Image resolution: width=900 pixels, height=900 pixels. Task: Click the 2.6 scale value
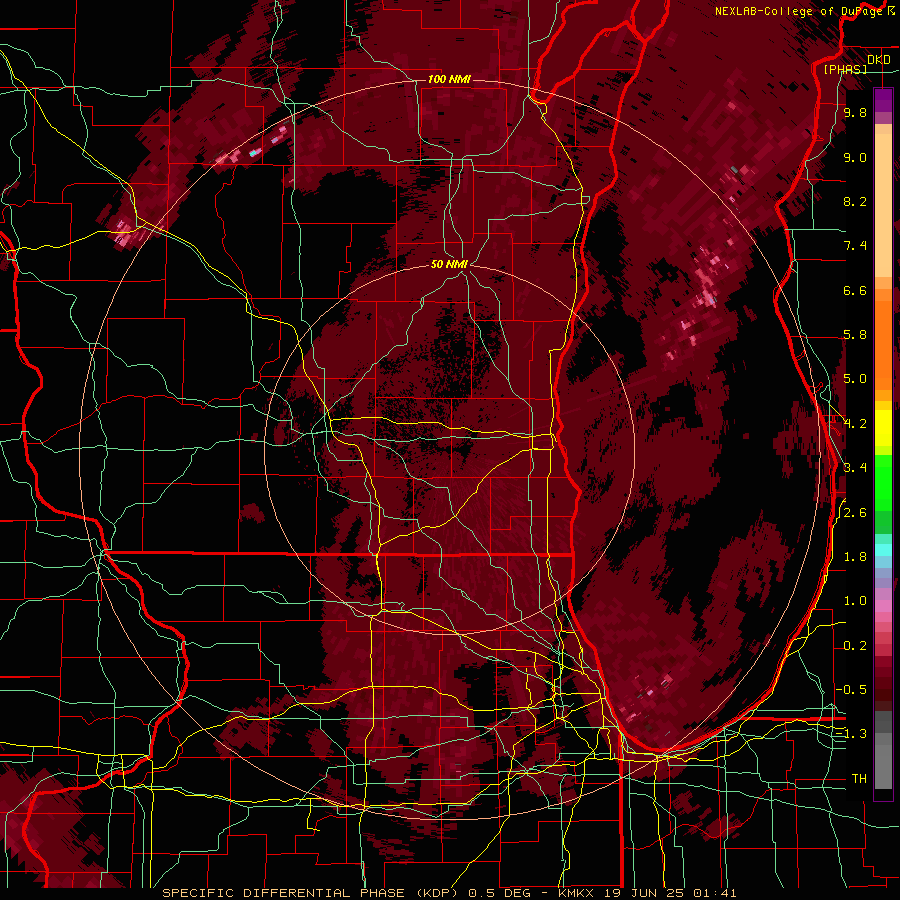click(855, 513)
